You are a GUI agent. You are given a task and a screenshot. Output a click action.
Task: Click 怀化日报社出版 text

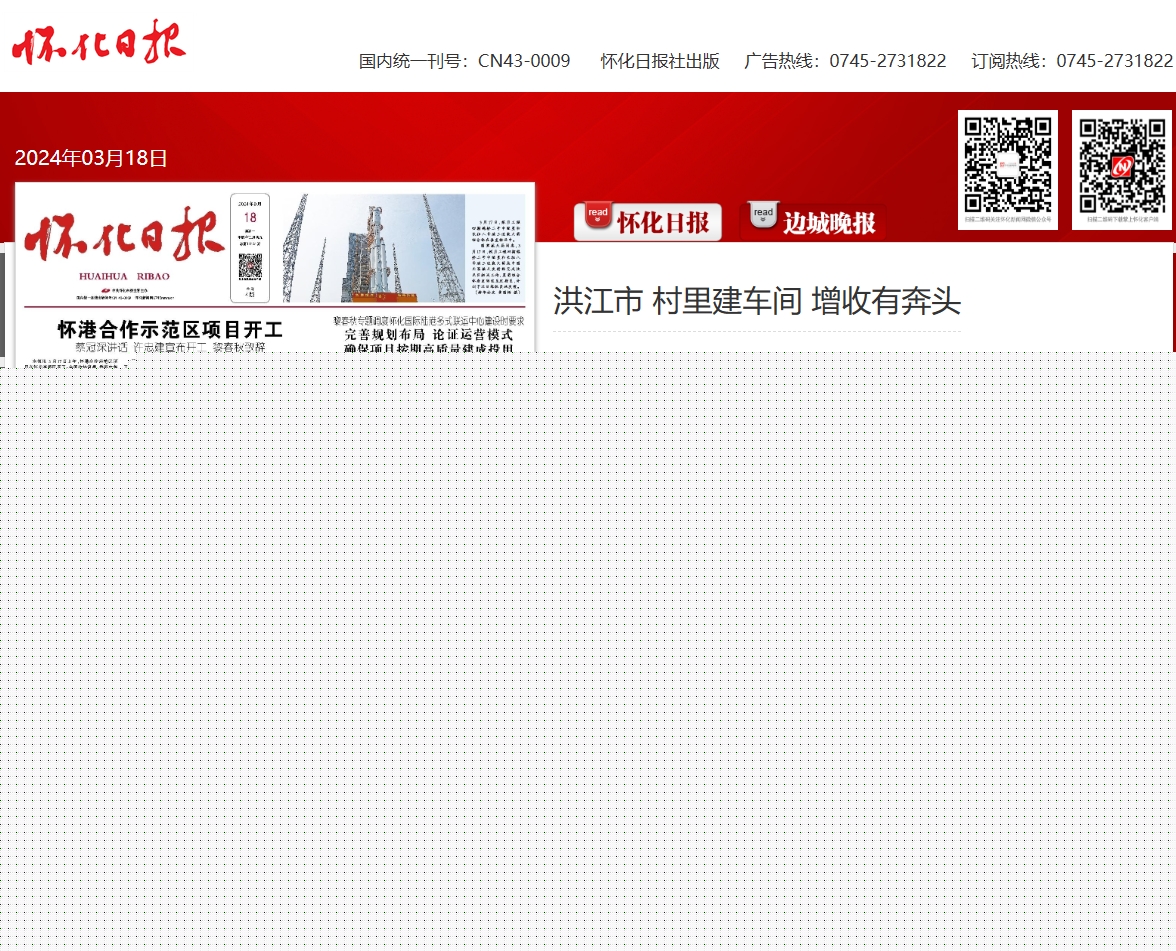coord(660,61)
